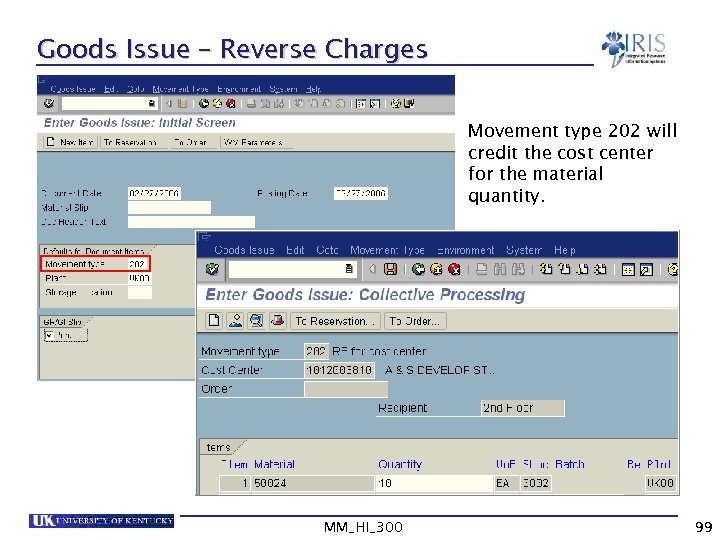Click the Items tab in Collective Processing window

coord(219,447)
